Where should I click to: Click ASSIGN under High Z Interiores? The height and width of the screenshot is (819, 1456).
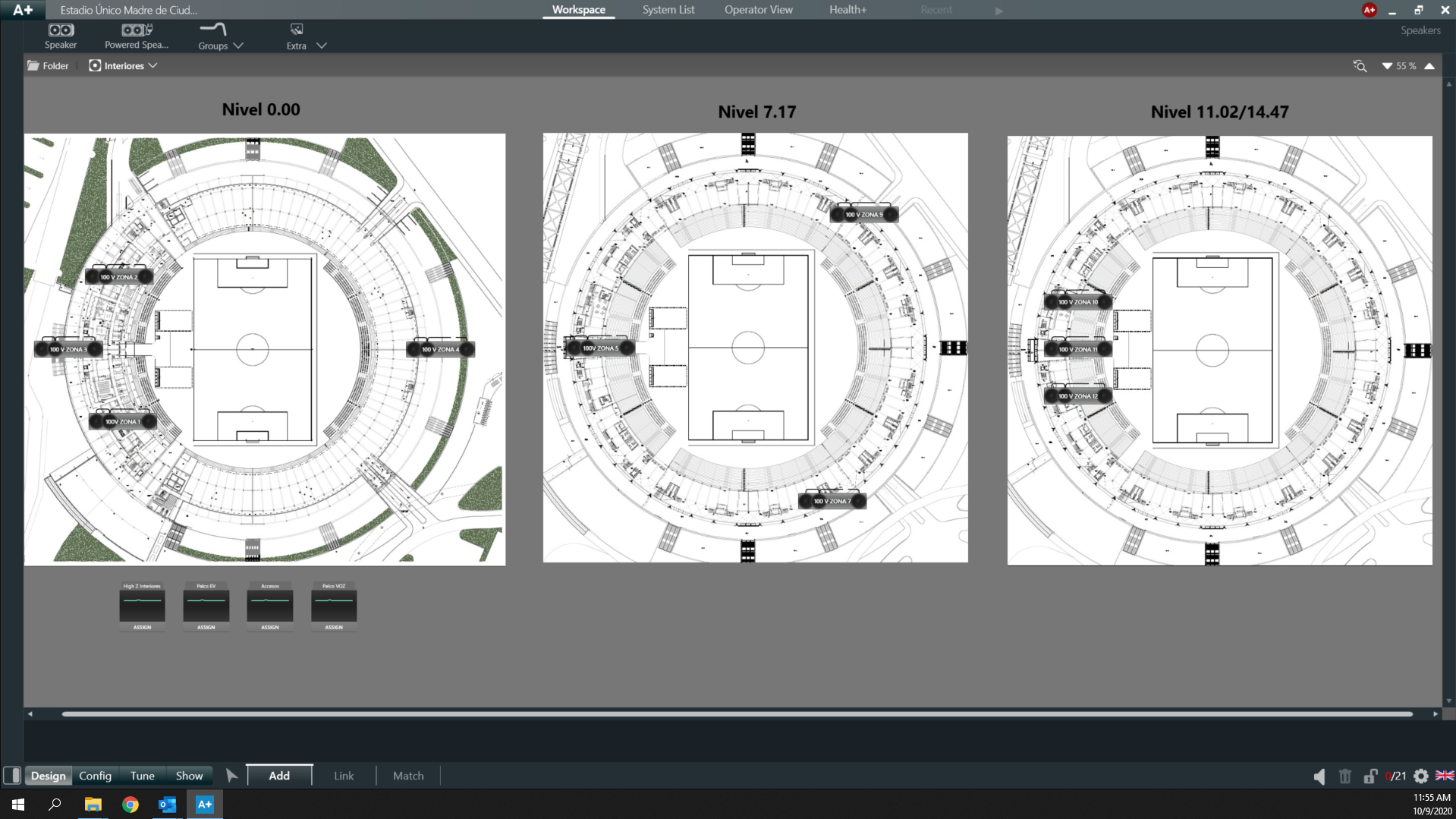tap(142, 627)
